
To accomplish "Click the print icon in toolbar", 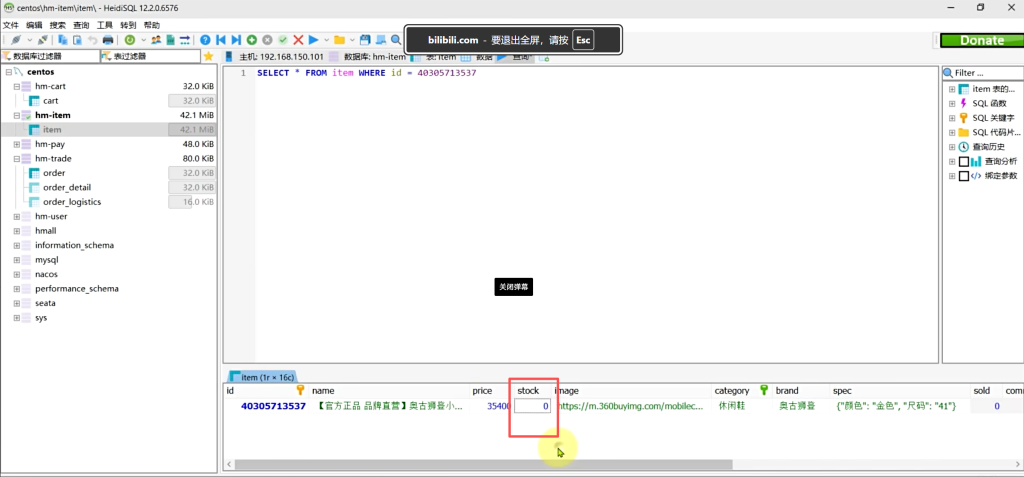I will 107,40.
